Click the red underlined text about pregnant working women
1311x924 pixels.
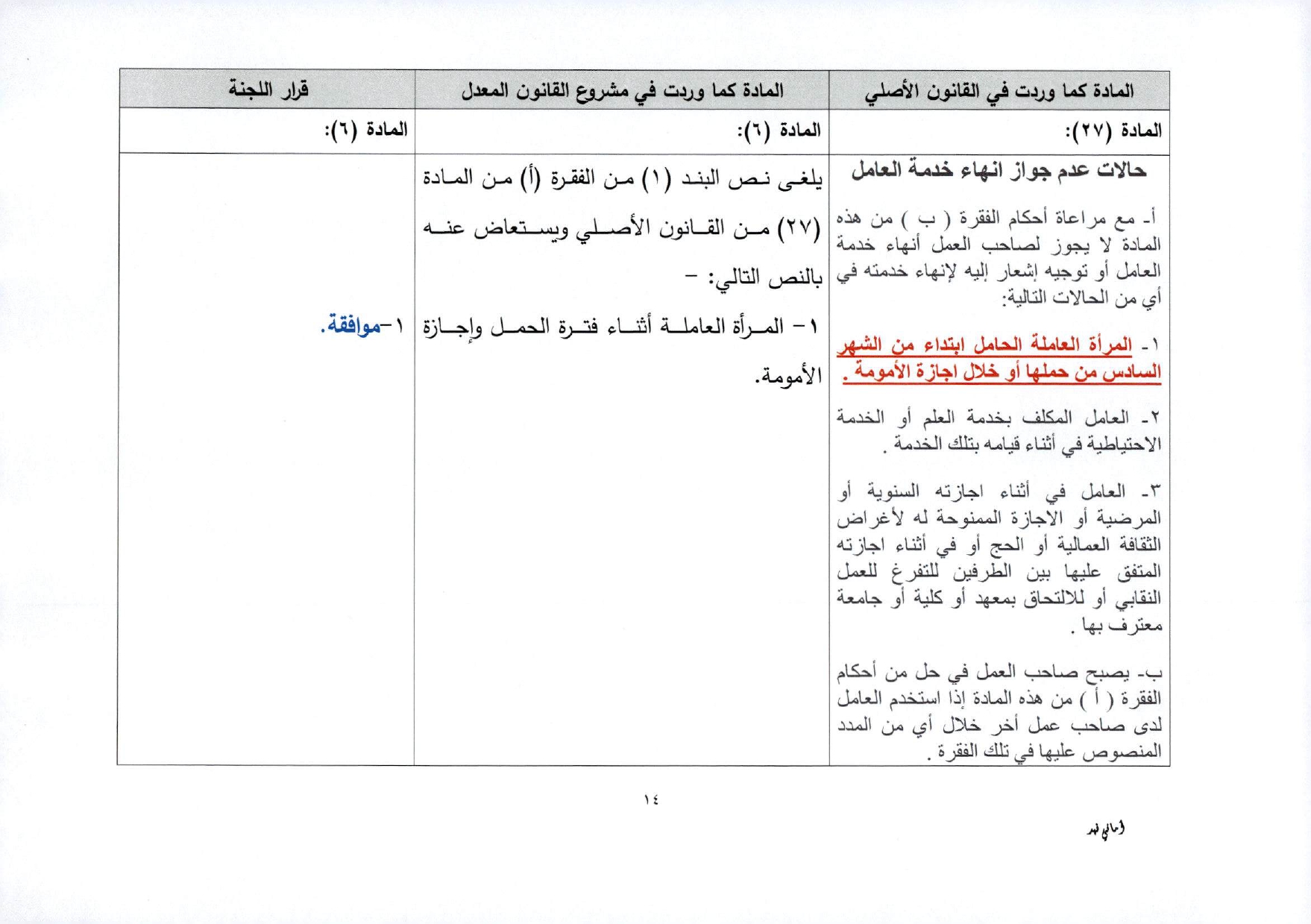click(x=999, y=358)
